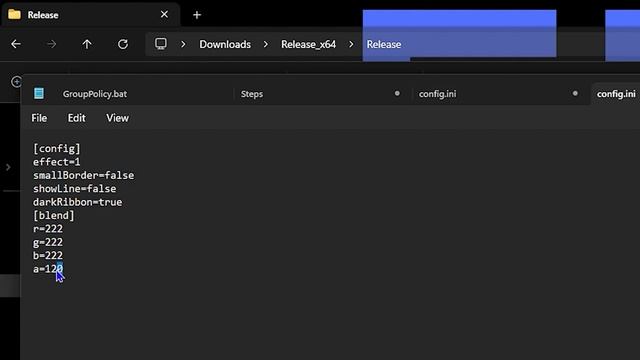Go up one folder level
The width and height of the screenshot is (640, 360).
(87, 44)
